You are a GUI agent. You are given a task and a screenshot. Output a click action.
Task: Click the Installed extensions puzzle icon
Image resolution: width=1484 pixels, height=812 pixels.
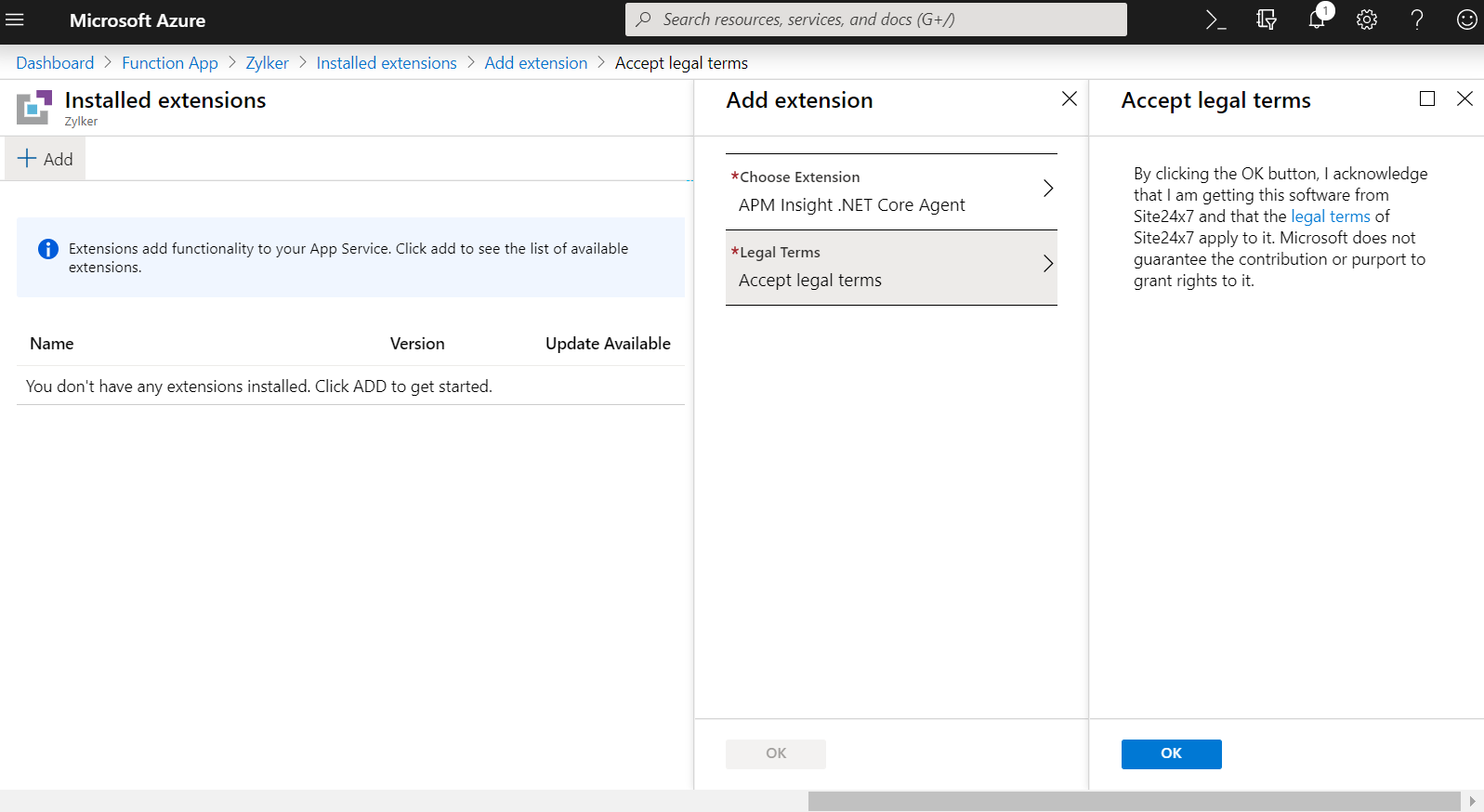[x=34, y=107]
